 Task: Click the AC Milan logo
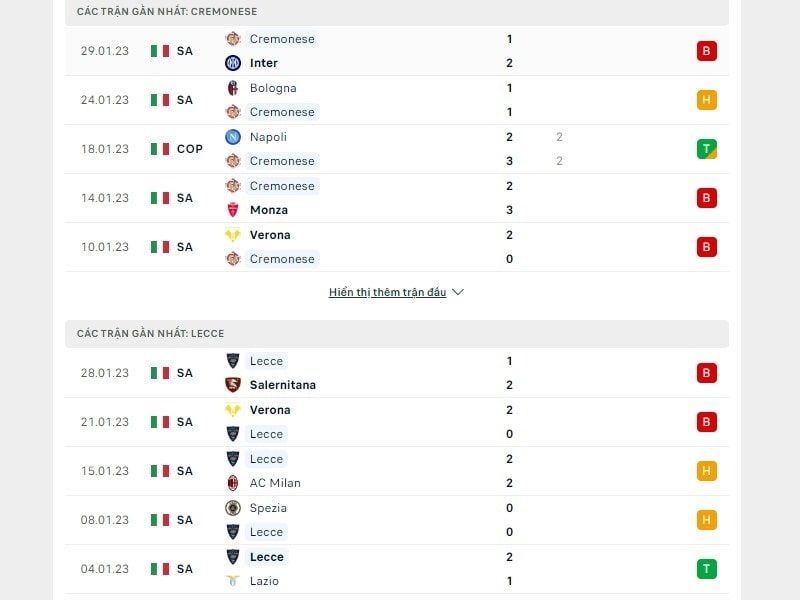pyautogui.click(x=233, y=483)
